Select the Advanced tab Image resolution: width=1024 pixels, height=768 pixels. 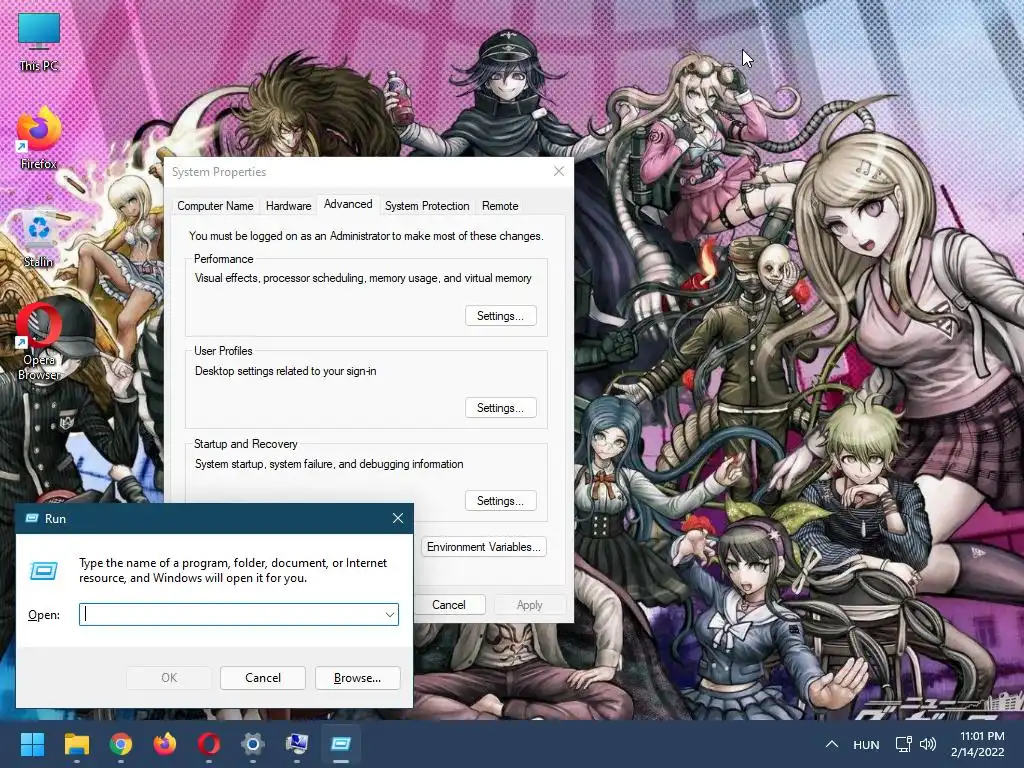(348, 204)
